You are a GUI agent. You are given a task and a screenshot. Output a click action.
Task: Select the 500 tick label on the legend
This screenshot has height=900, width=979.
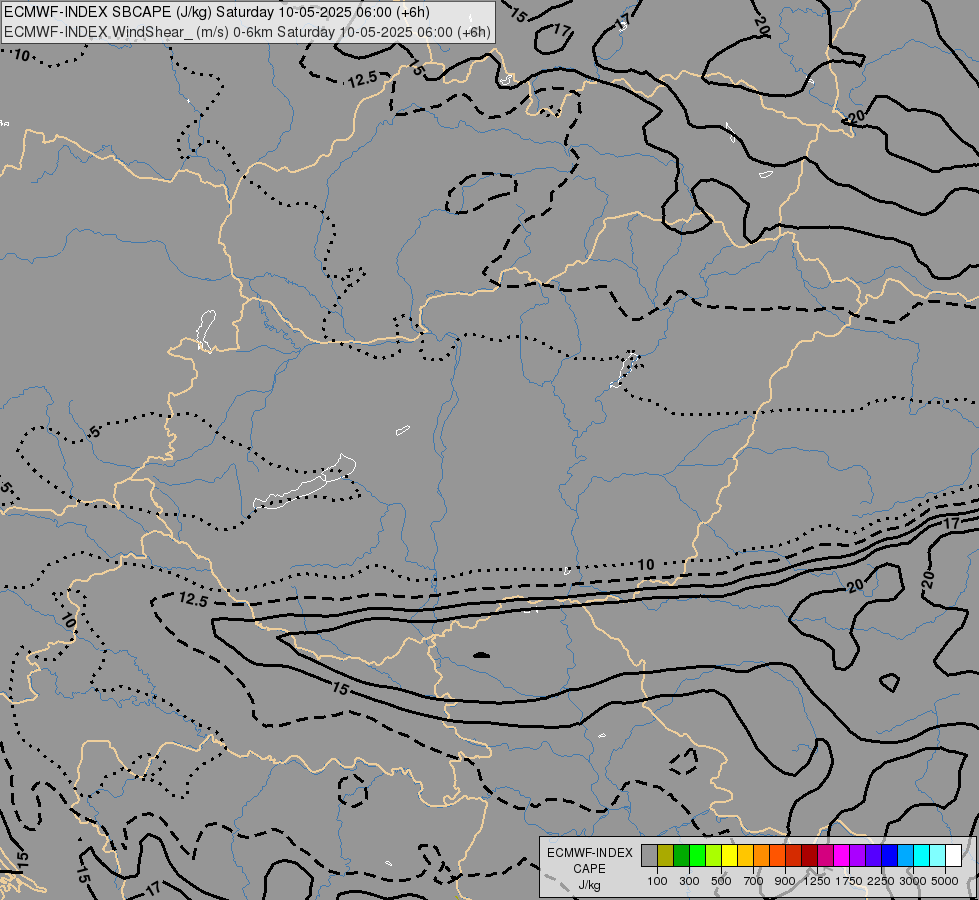721,881
